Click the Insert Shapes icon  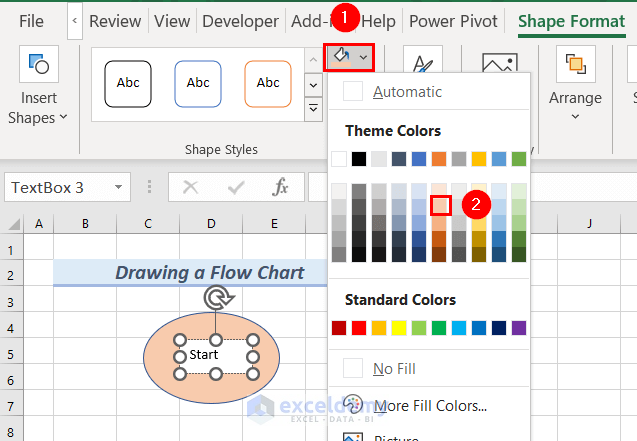(x=38, y=64)
